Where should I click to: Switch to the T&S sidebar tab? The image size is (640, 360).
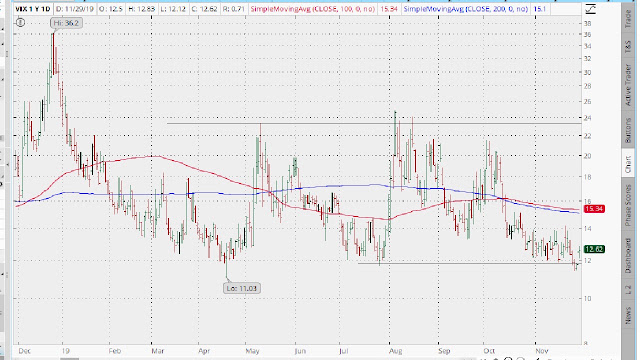click(x=628, y=47)
